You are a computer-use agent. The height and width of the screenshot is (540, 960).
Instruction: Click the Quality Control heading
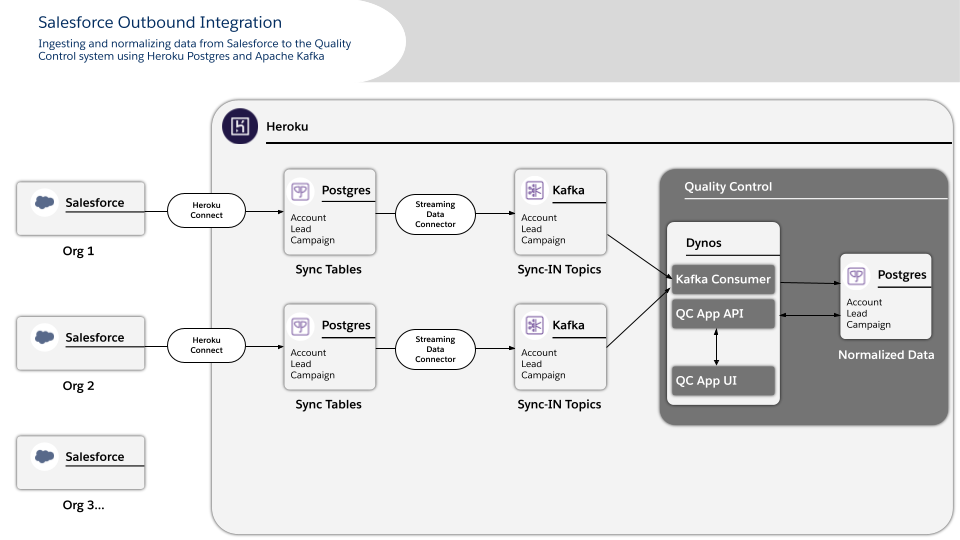[x=728, y=187]
